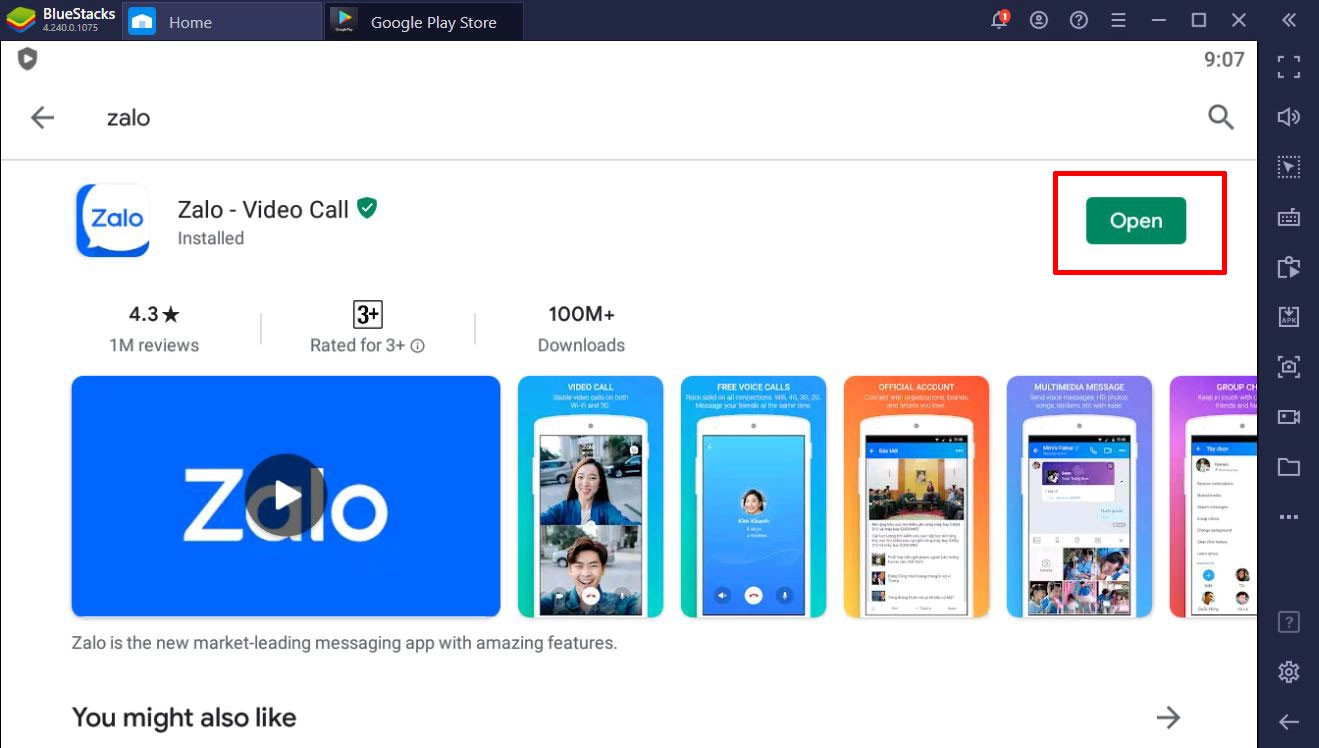Screen dimensions: 1319x748
Task: Open the Official Account screenshot
Action: tap(916, 496)
